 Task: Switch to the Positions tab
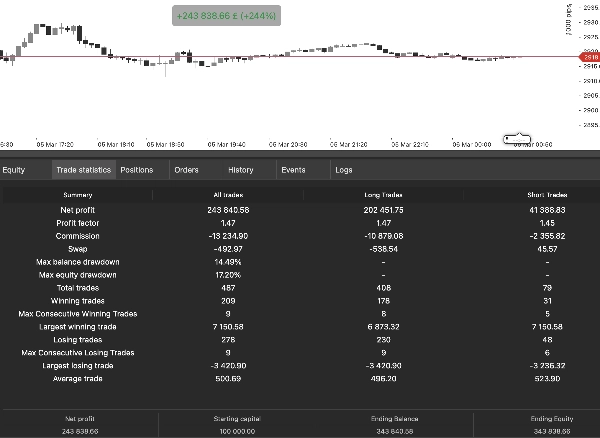click(137, 170)
